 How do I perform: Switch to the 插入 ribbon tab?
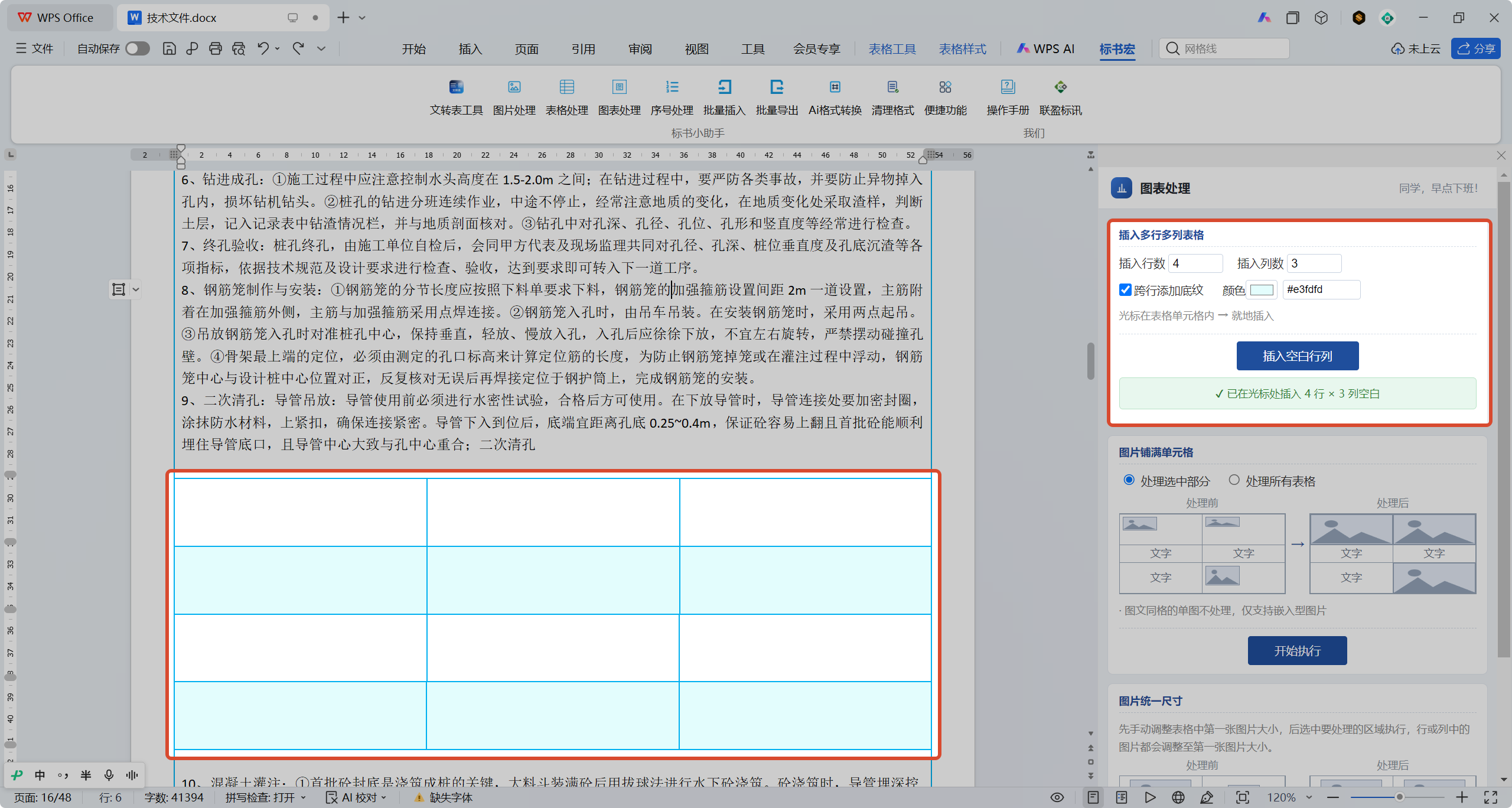(470, 49)
